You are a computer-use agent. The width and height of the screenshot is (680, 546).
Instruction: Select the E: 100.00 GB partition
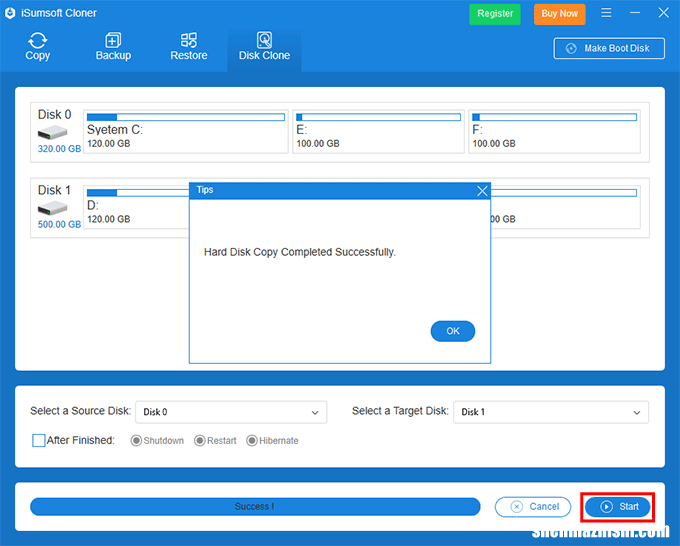point(379,132)
